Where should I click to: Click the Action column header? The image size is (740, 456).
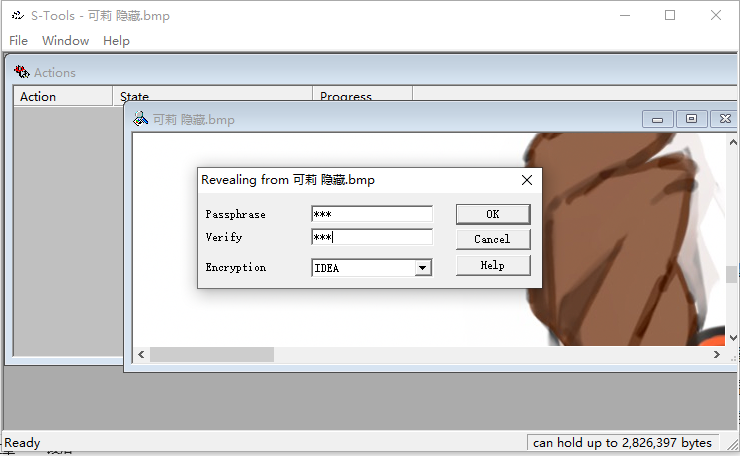(62, 97)
